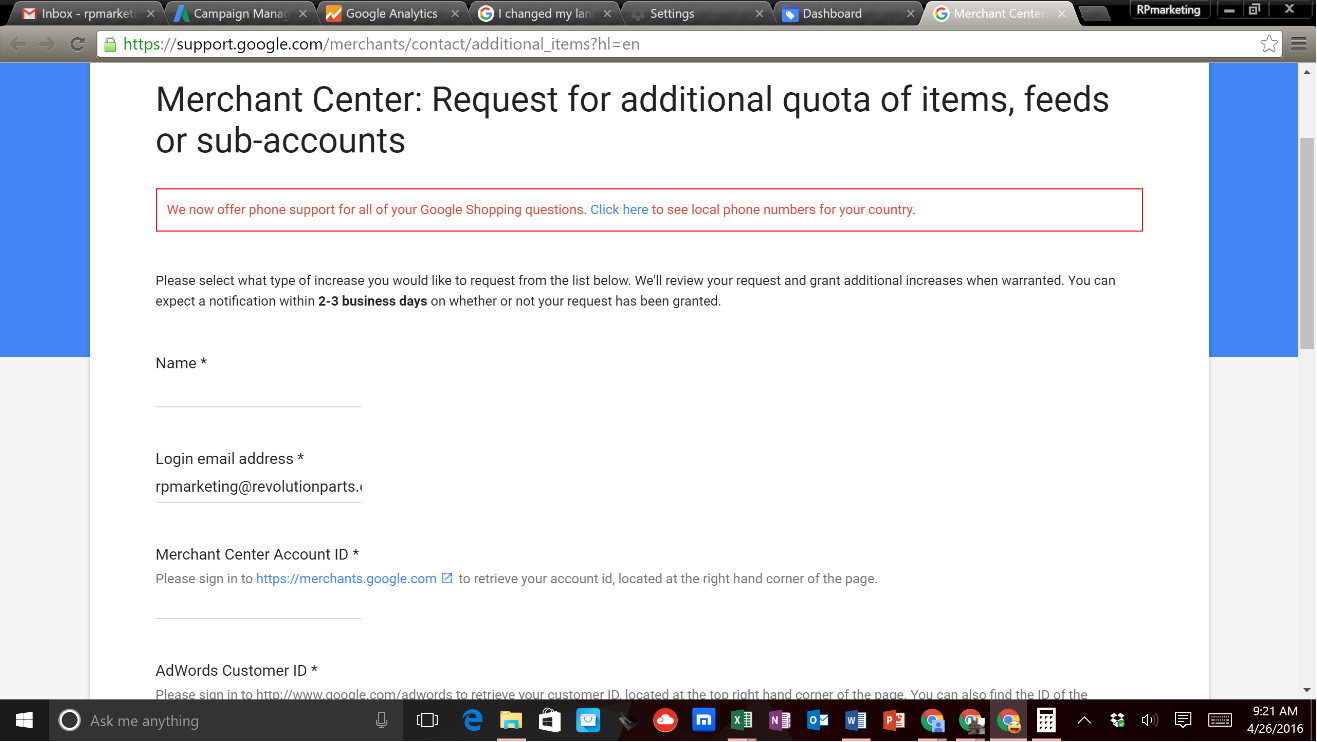
Task: Open the Action Center notifications icon
Action: [1183, 720]
